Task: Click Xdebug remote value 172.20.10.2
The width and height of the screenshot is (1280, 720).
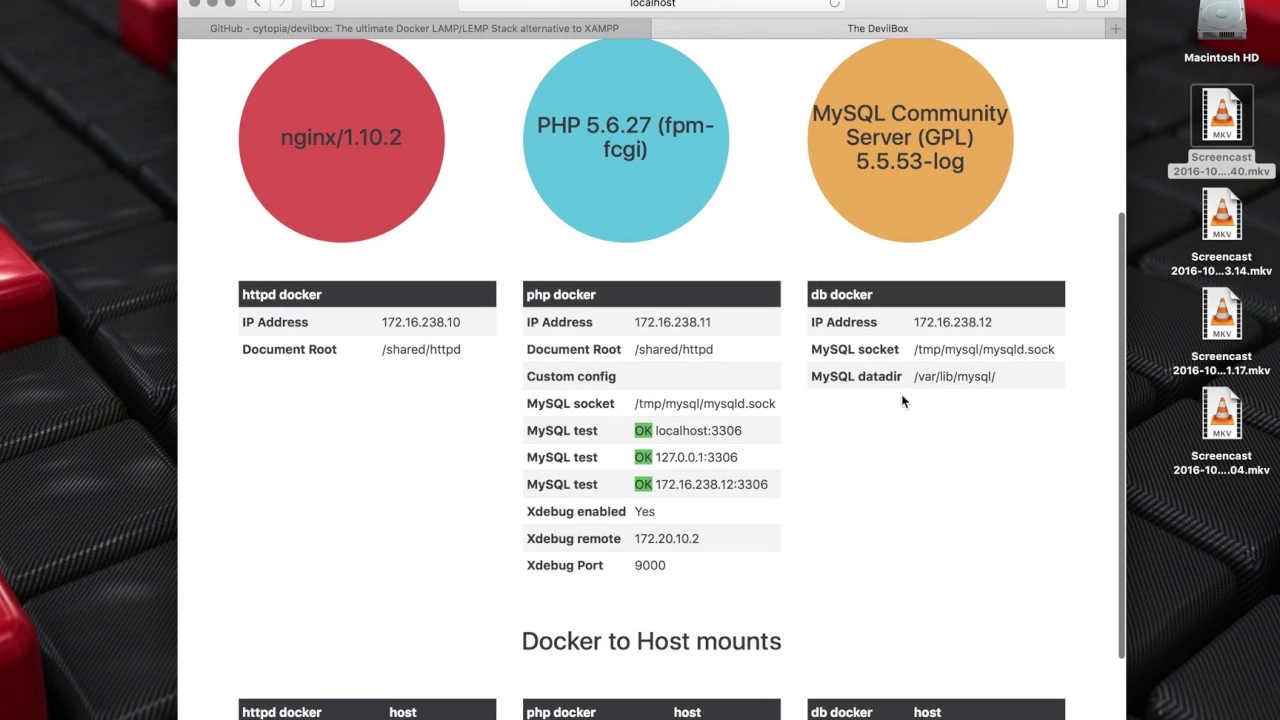Action: tap(666, 538)
